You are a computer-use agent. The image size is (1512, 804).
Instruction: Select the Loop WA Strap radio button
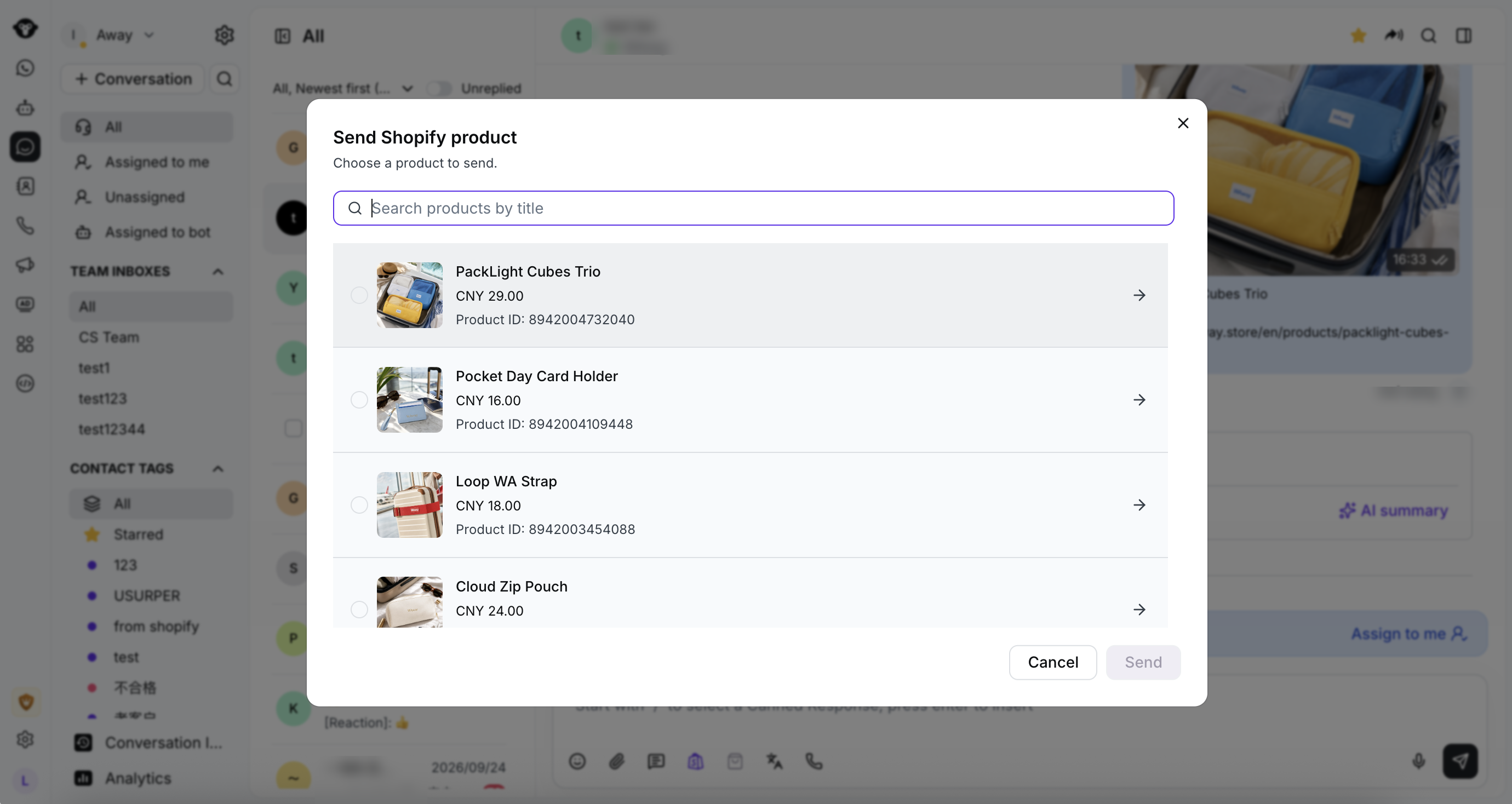click(x=359, y=506)
